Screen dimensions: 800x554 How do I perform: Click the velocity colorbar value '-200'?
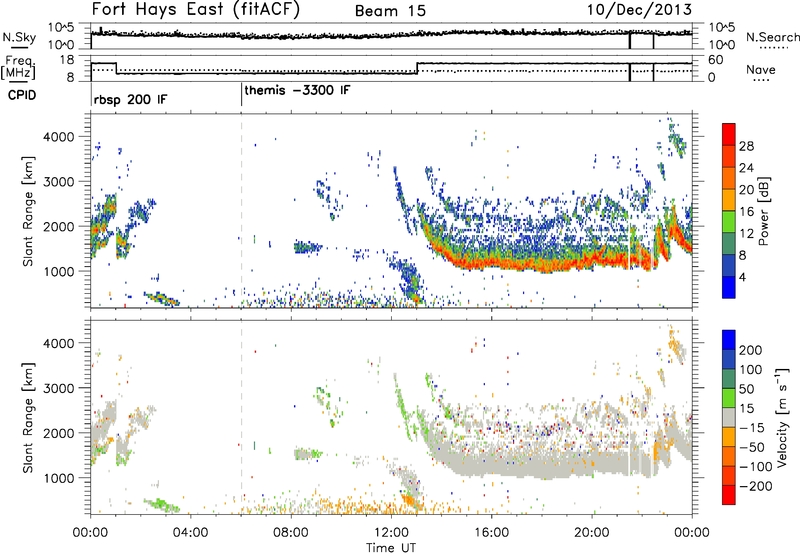(756, 486)
